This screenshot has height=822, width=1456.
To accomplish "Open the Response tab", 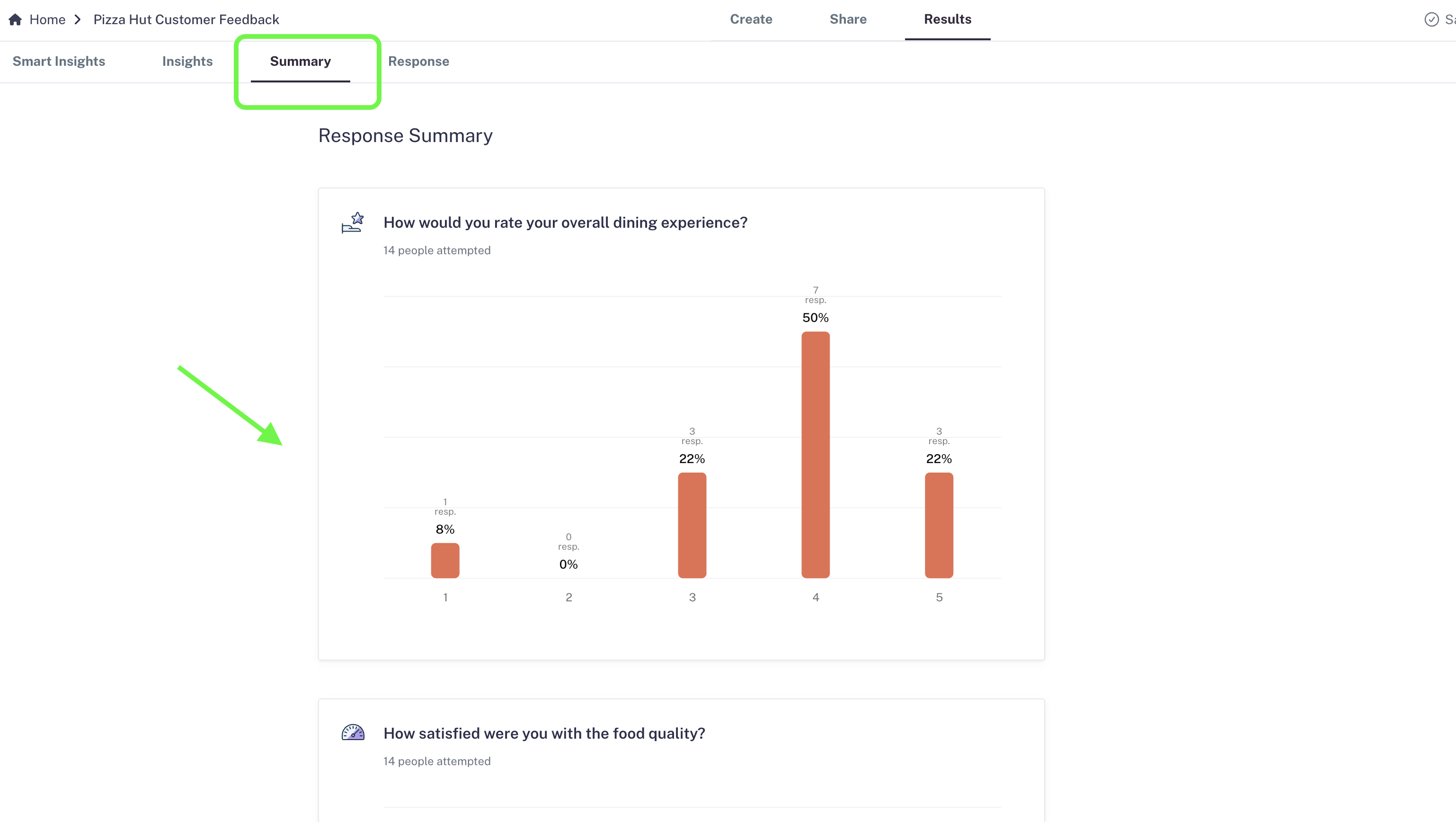I will pos(418,61).
